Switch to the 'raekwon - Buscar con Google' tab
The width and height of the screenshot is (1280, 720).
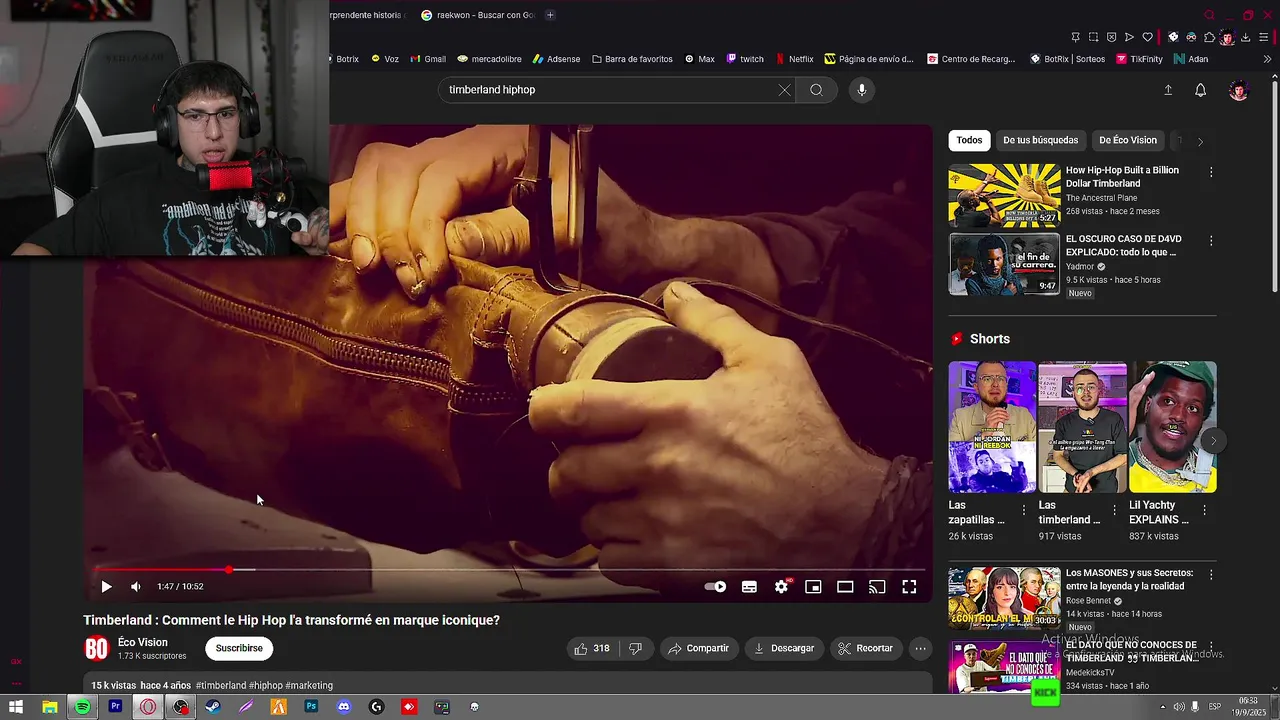point(478,15)
